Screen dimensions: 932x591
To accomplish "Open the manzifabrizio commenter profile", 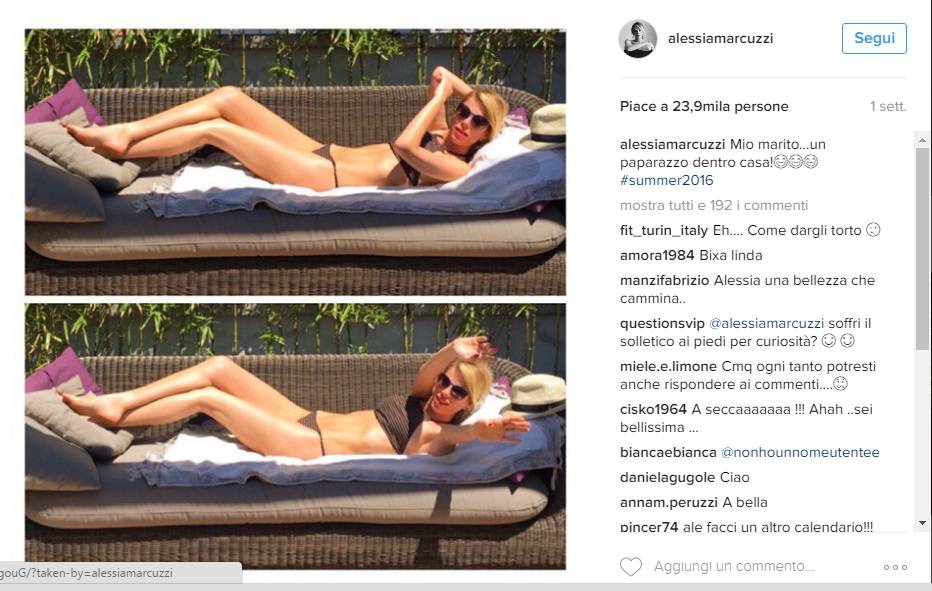I will point(665,280).
